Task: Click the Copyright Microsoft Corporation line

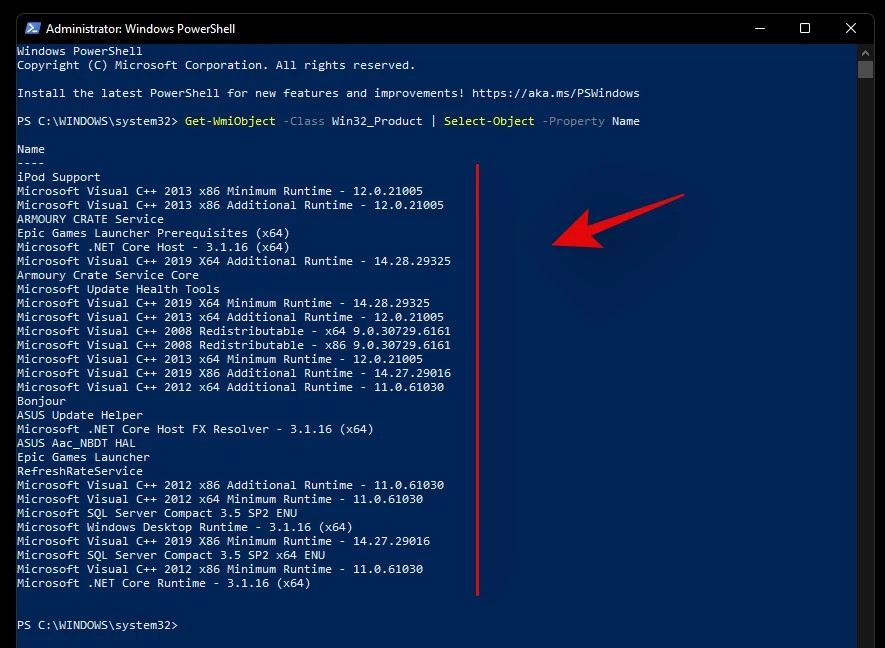Action: 216,65
